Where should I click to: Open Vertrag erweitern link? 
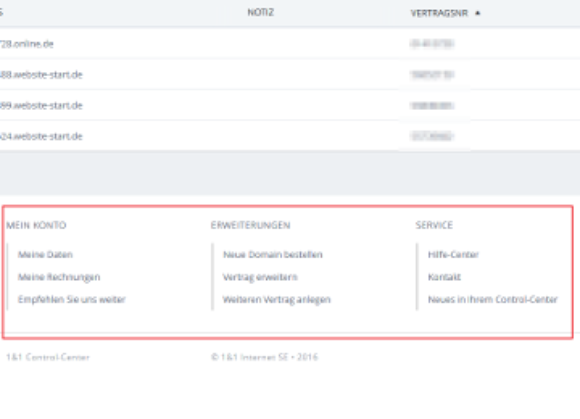tap(260, 277)
